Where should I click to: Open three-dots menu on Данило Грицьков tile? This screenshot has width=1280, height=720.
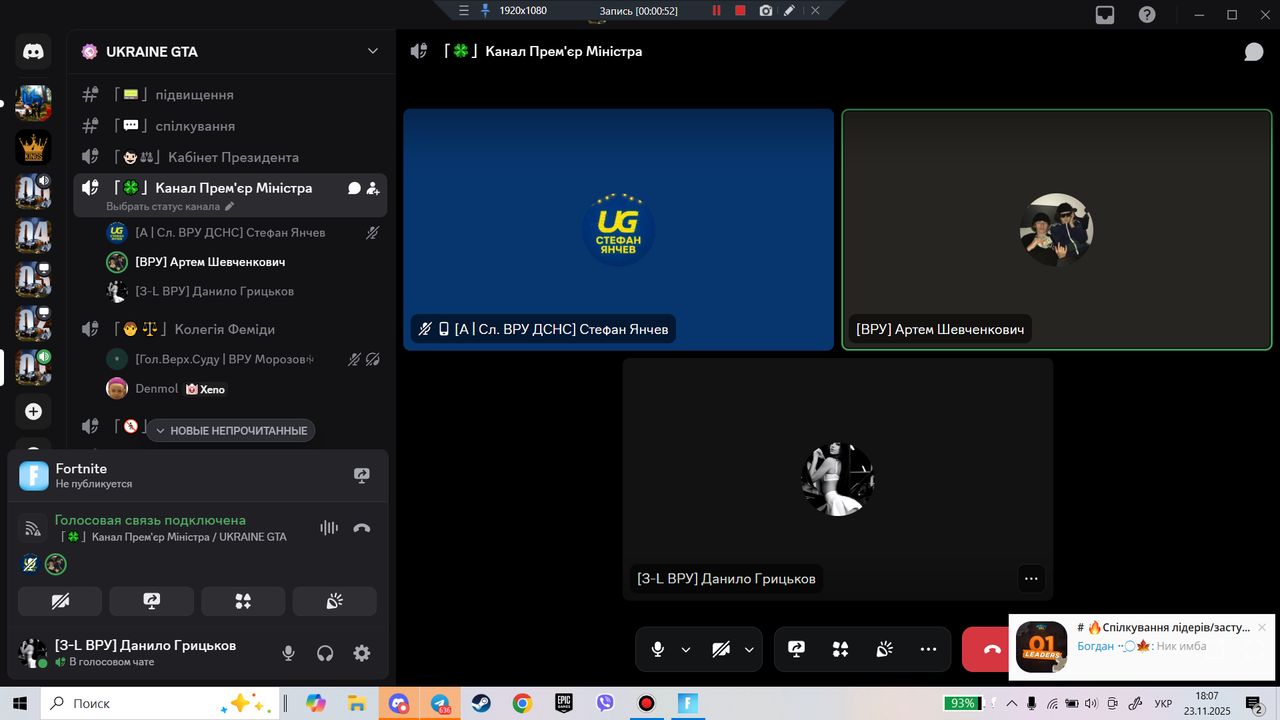click(1031, 578)
